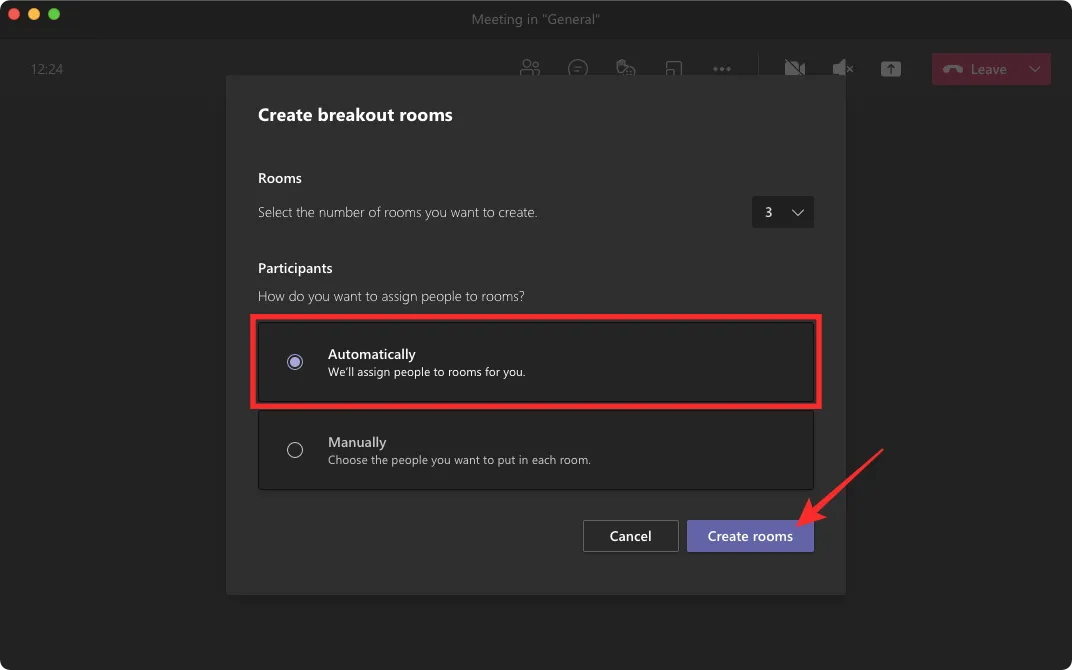Image resolution: width=1072 pixels, height=670 pixels.
Task: Enable automatic room assignment option
Action: 295,362
